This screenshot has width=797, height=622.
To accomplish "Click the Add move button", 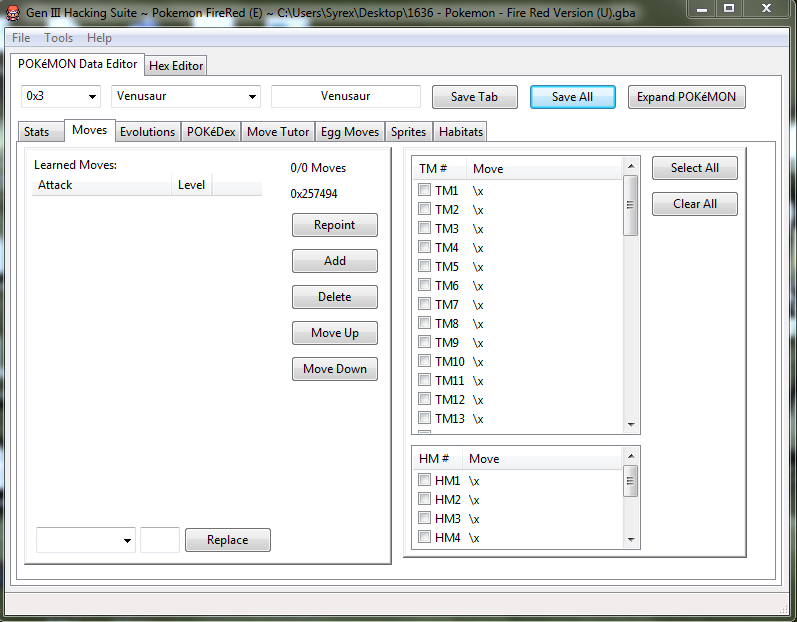I will coord(334,261).
